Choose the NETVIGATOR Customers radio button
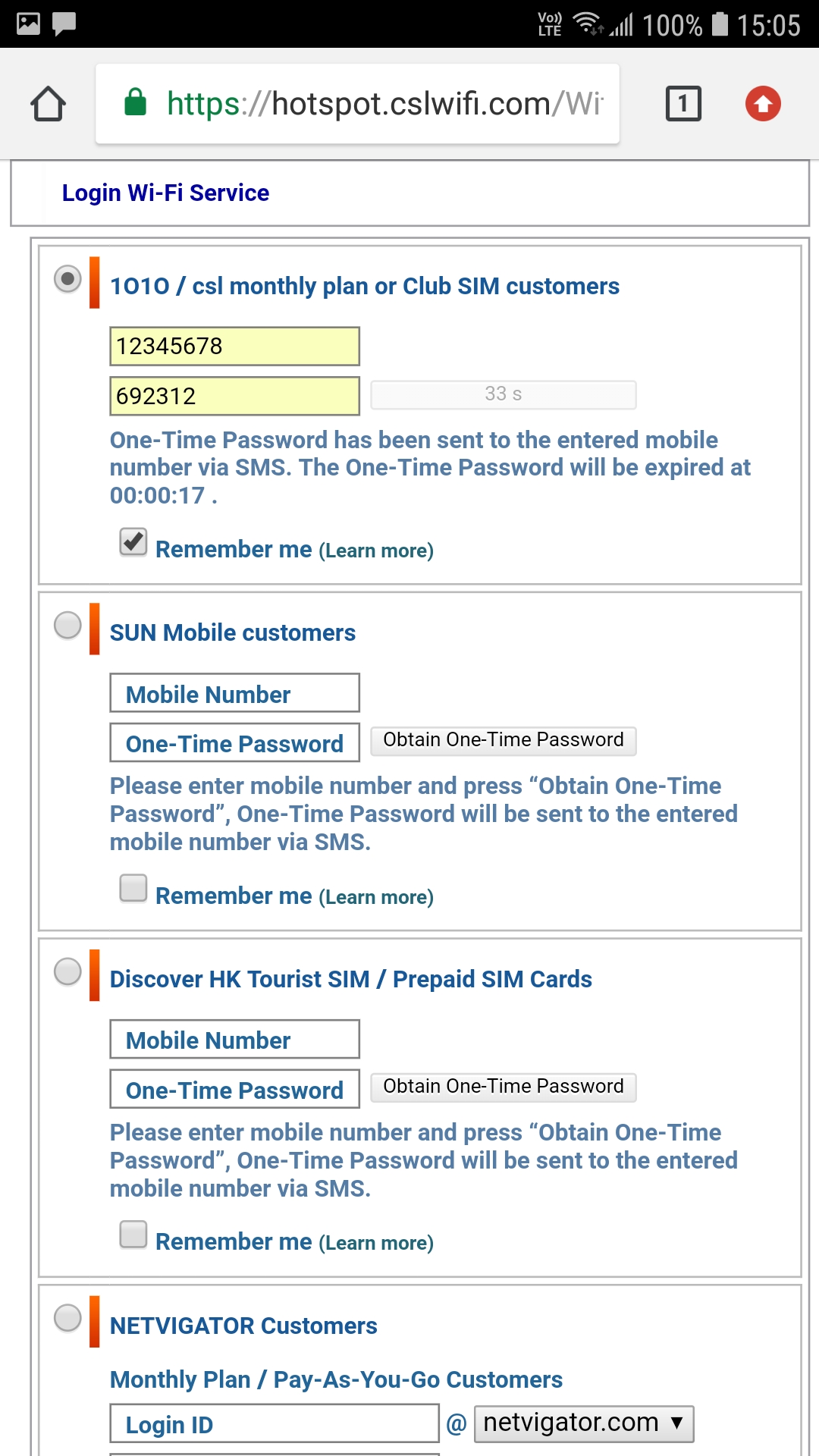 (67, 1318)
